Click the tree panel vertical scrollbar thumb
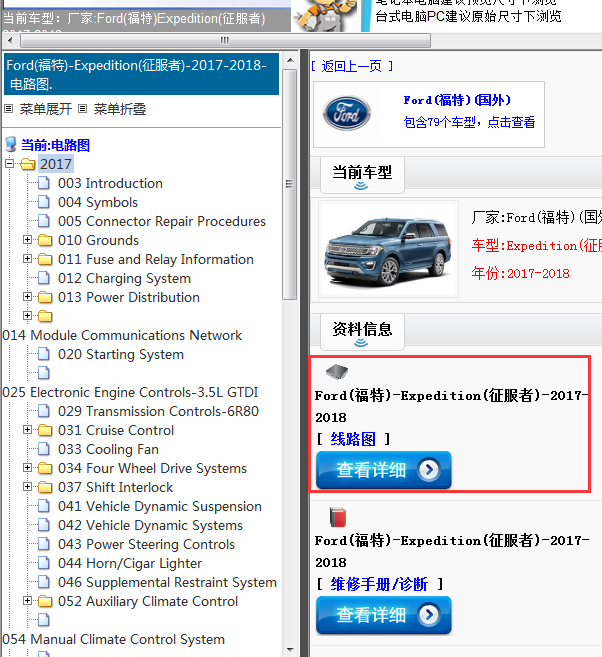Image resolution: width=602 pixels, height=657 pixels. click(x=289, y=184)
